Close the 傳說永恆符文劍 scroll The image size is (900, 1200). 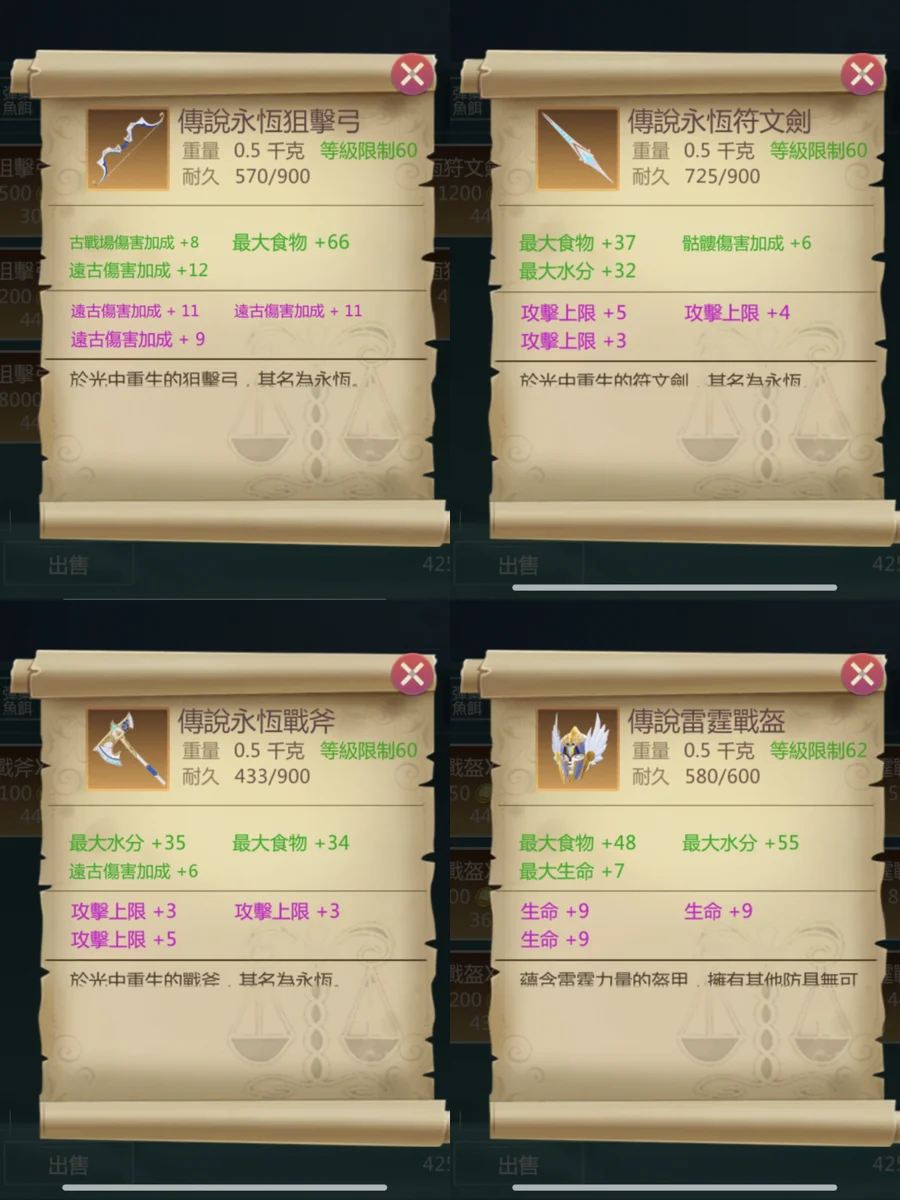[x=862, y=75]
